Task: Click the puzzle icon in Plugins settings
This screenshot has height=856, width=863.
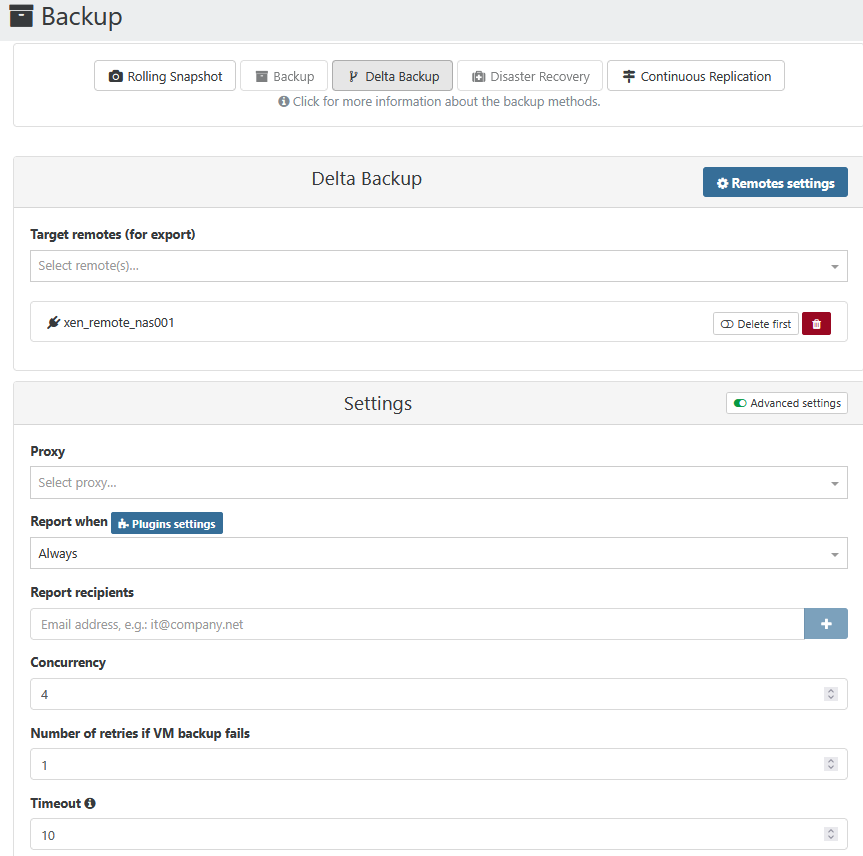Action: point(123,524)
